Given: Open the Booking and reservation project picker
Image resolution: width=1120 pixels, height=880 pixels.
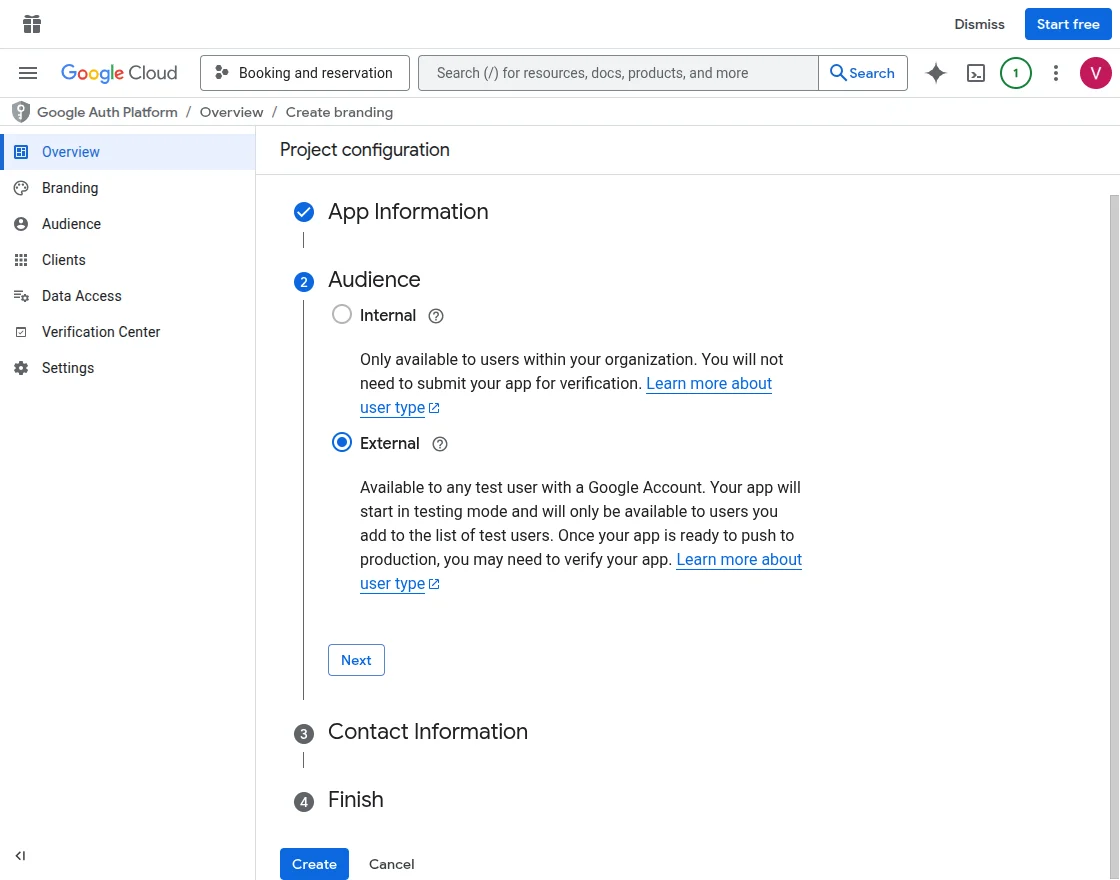Looking at the screenshot, I should 305,73.
